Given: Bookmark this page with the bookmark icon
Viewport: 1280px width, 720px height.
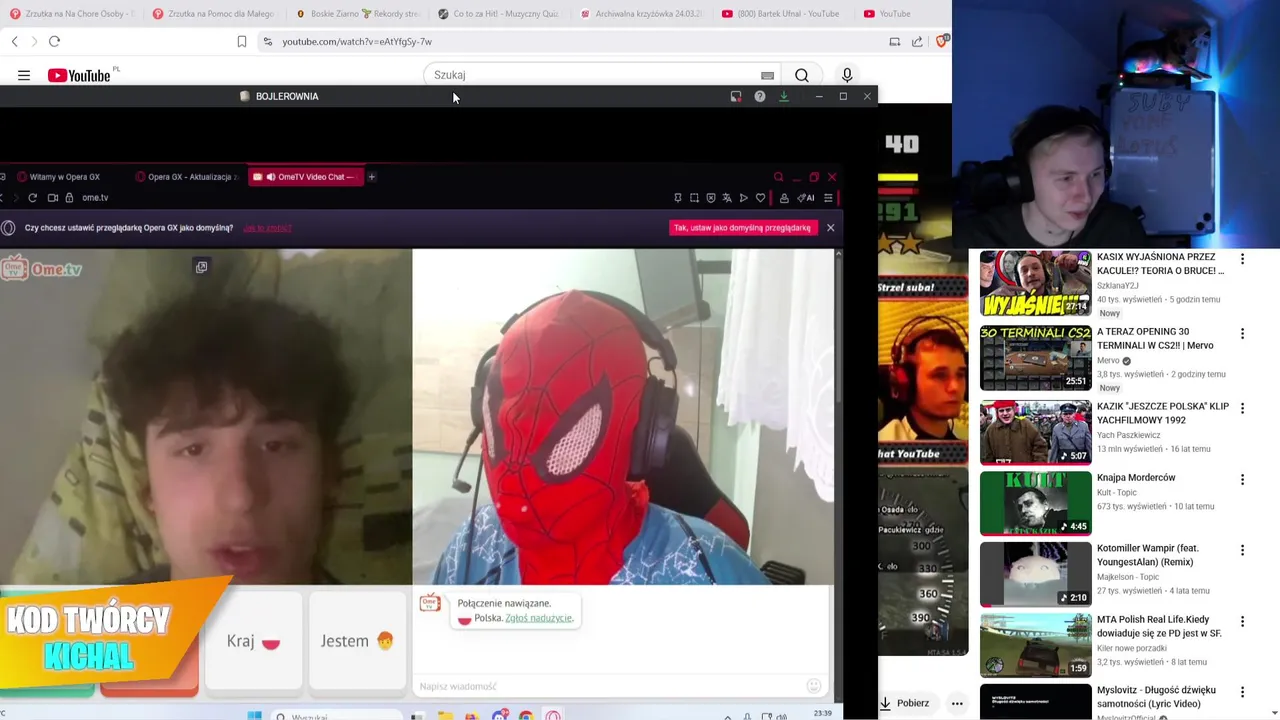Looking at the screenshot, I should click(x=241, y=41).
